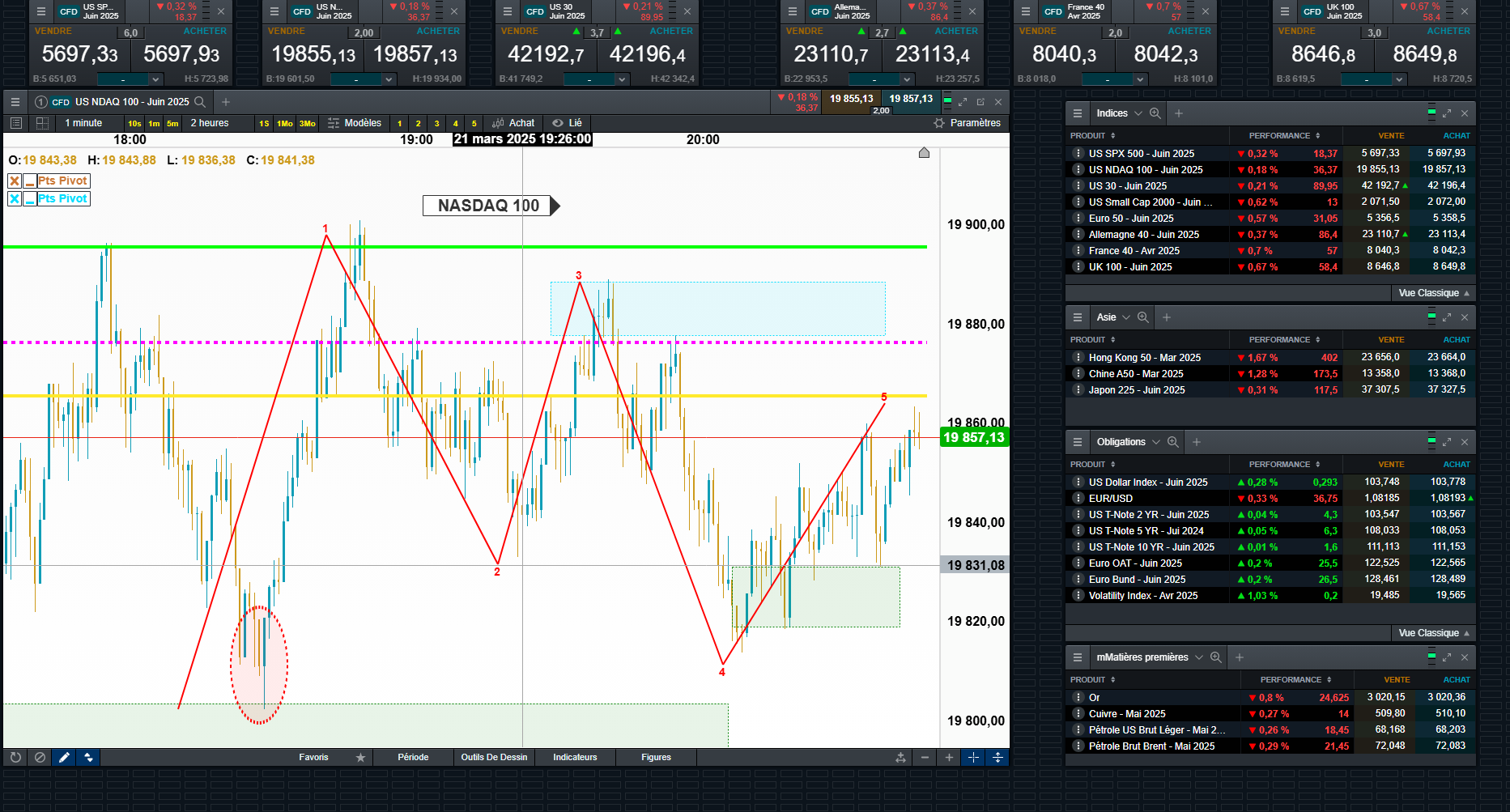Click ACHETER price on US SPX 500 ticket

pos(181,54)
